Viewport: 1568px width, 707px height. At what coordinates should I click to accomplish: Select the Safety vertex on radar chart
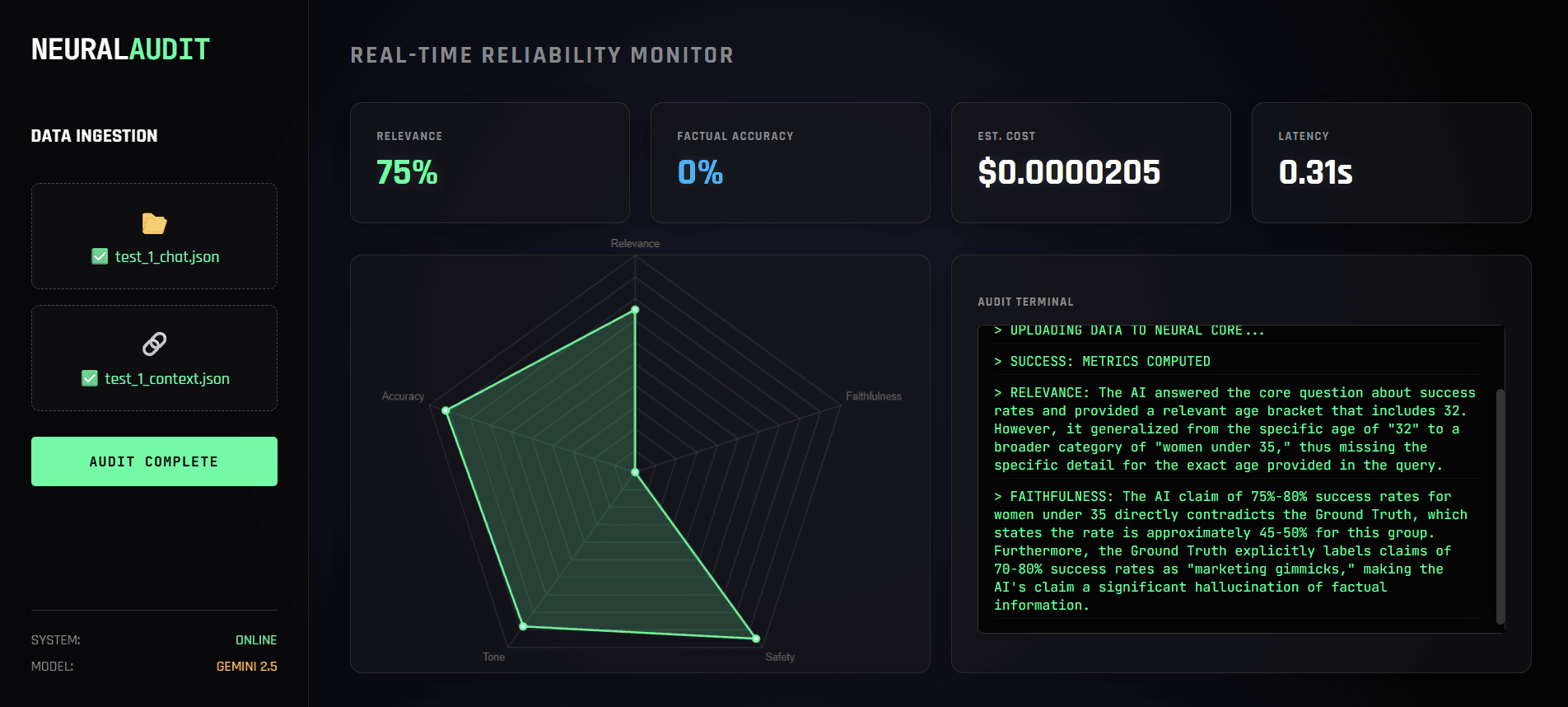pos(755,638)
